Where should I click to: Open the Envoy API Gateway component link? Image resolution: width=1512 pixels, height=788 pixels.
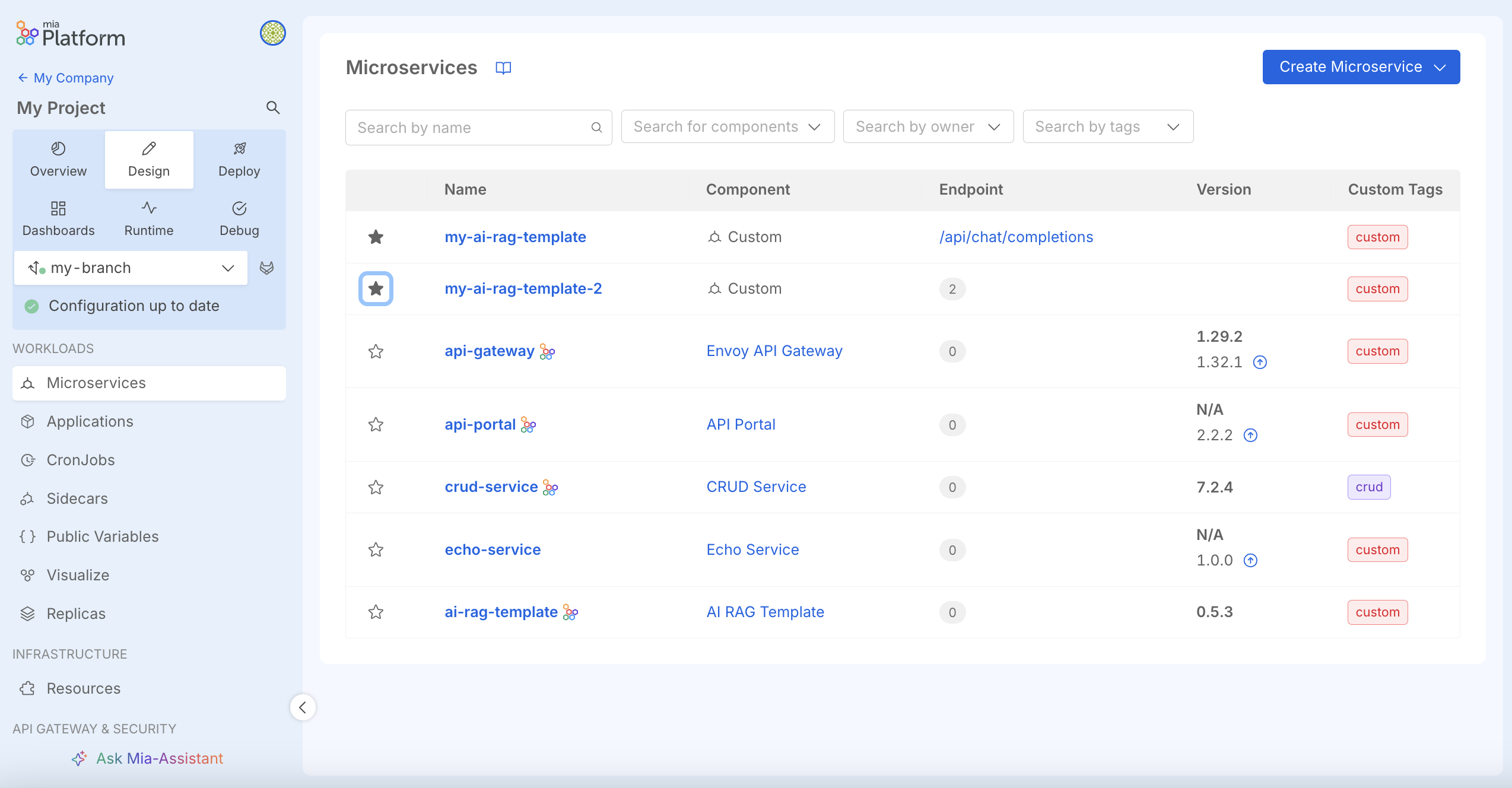(x=774, y=351)
